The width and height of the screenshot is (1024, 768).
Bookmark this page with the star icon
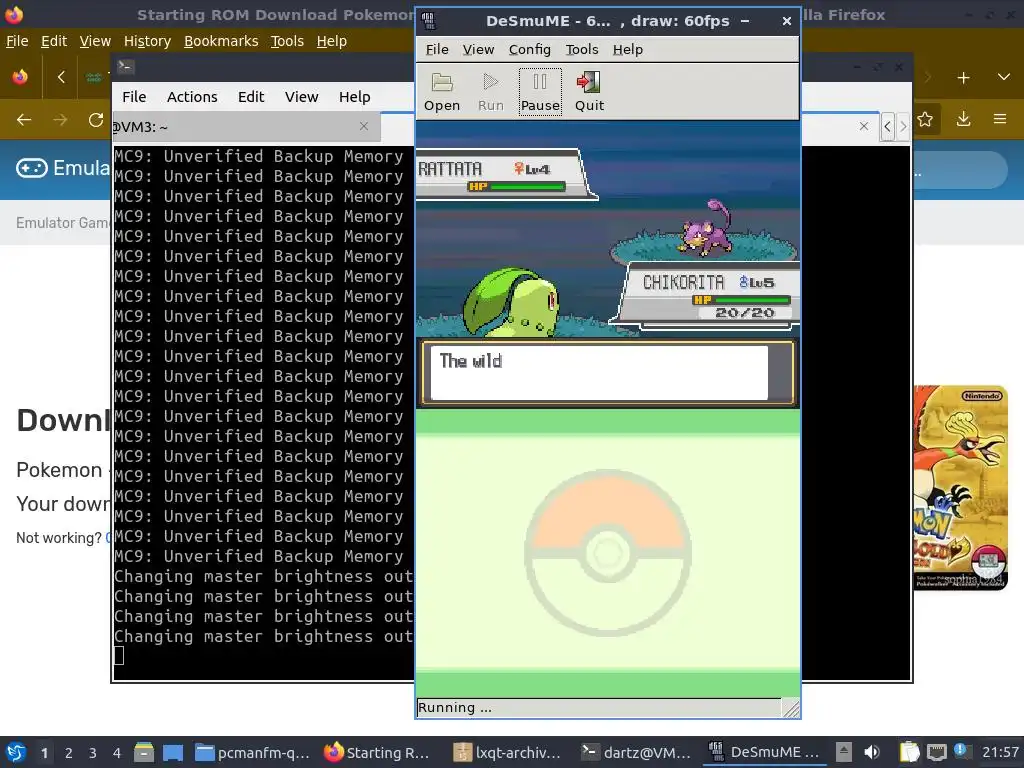click(925, 119)
